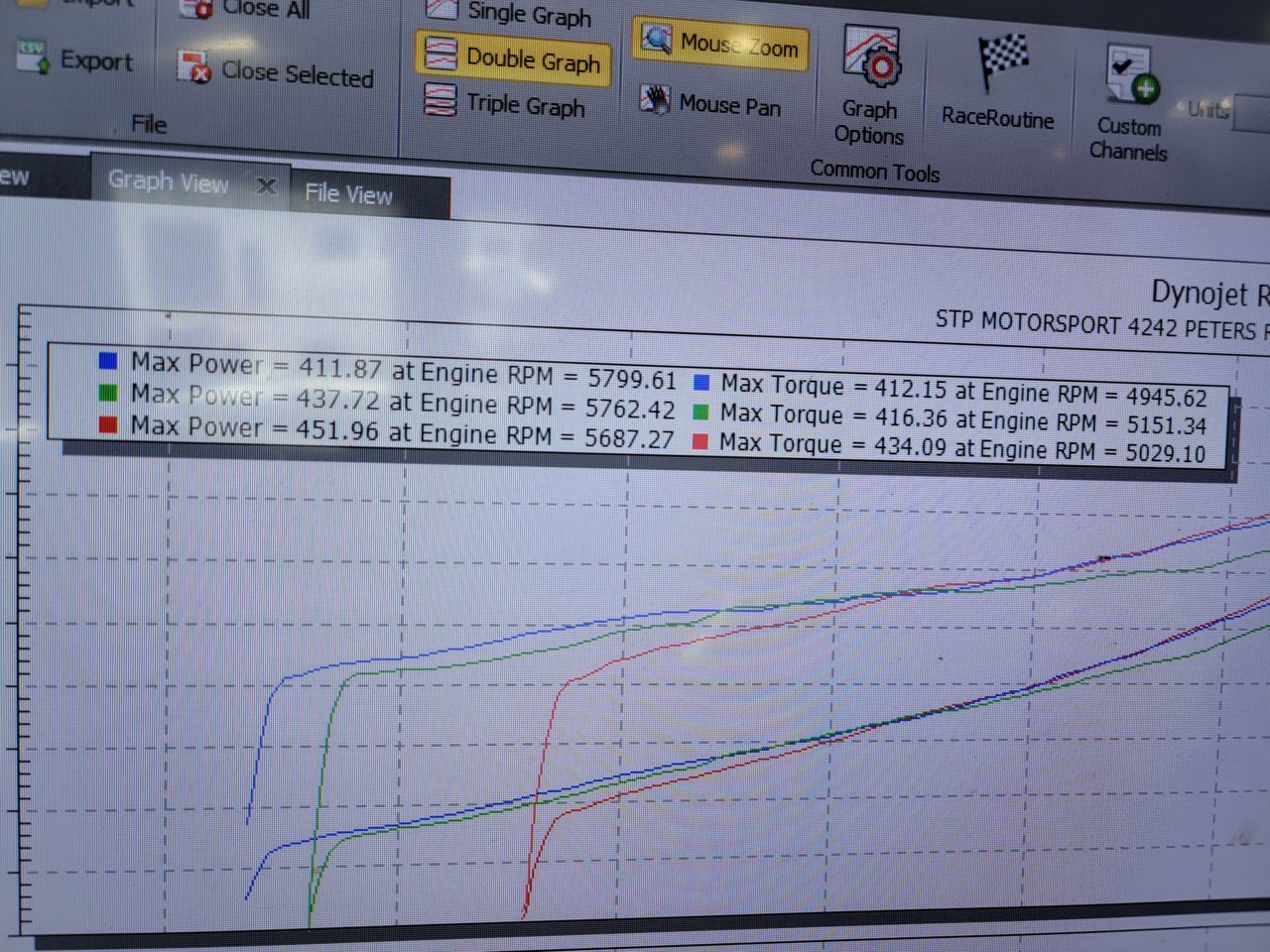The image size is (1270, 952).
Task: Click the Export CSV icon
Action: 33,58
